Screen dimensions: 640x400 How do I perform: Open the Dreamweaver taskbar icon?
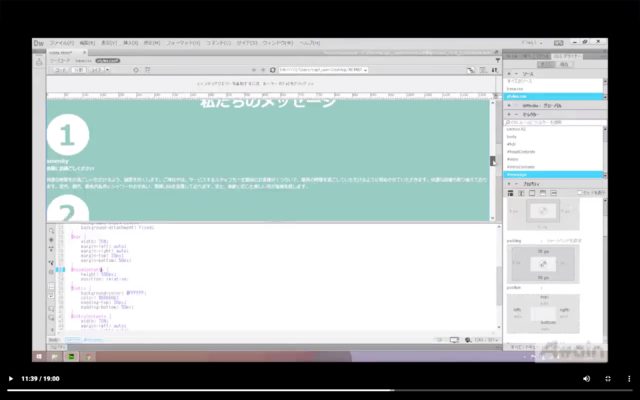click(x=71, y=357)
